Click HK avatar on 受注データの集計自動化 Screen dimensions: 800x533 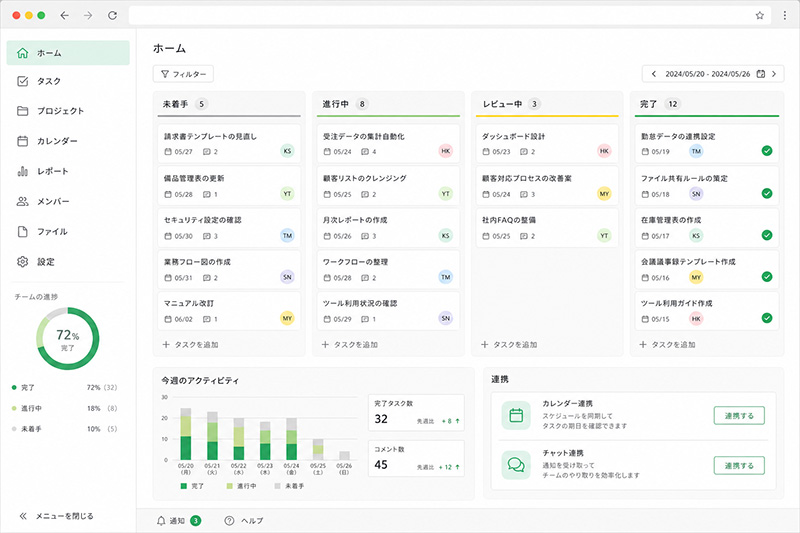(446, 151)
